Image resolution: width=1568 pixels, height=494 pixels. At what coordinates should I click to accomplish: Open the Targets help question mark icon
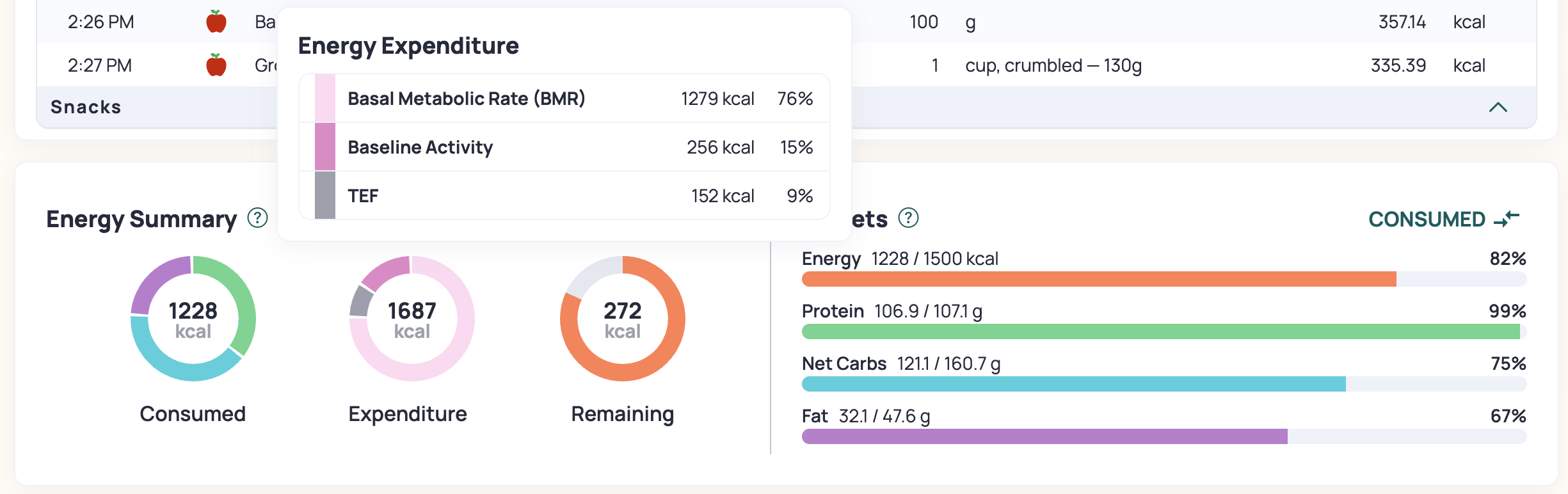[x=908, y=218]
